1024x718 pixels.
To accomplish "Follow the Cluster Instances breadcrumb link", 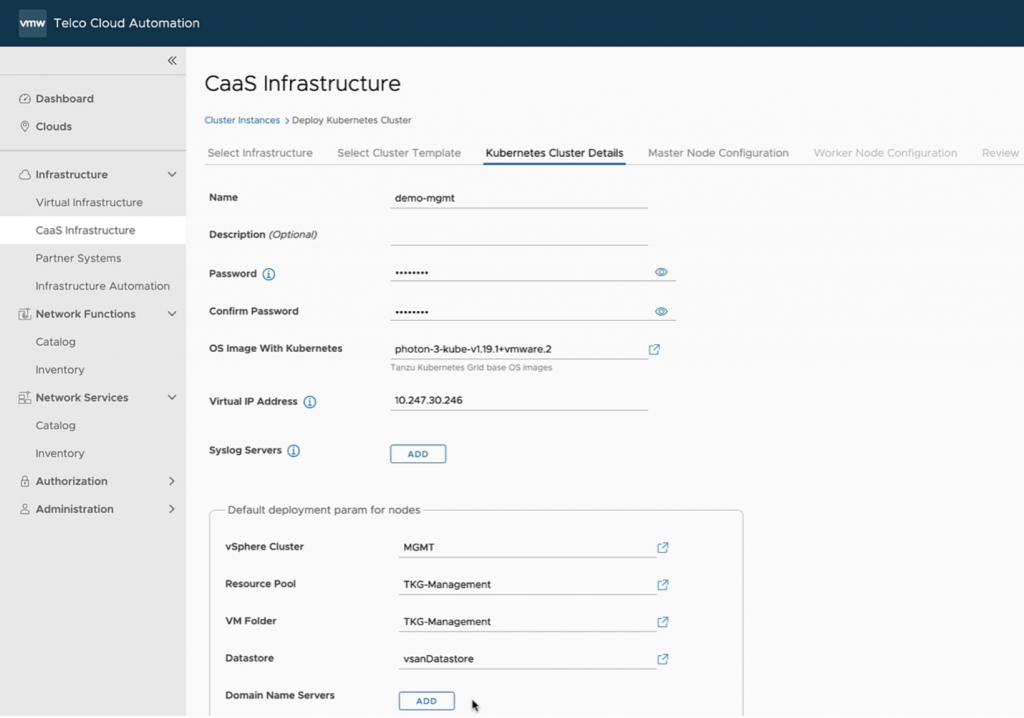I will (x=242, y=120).
